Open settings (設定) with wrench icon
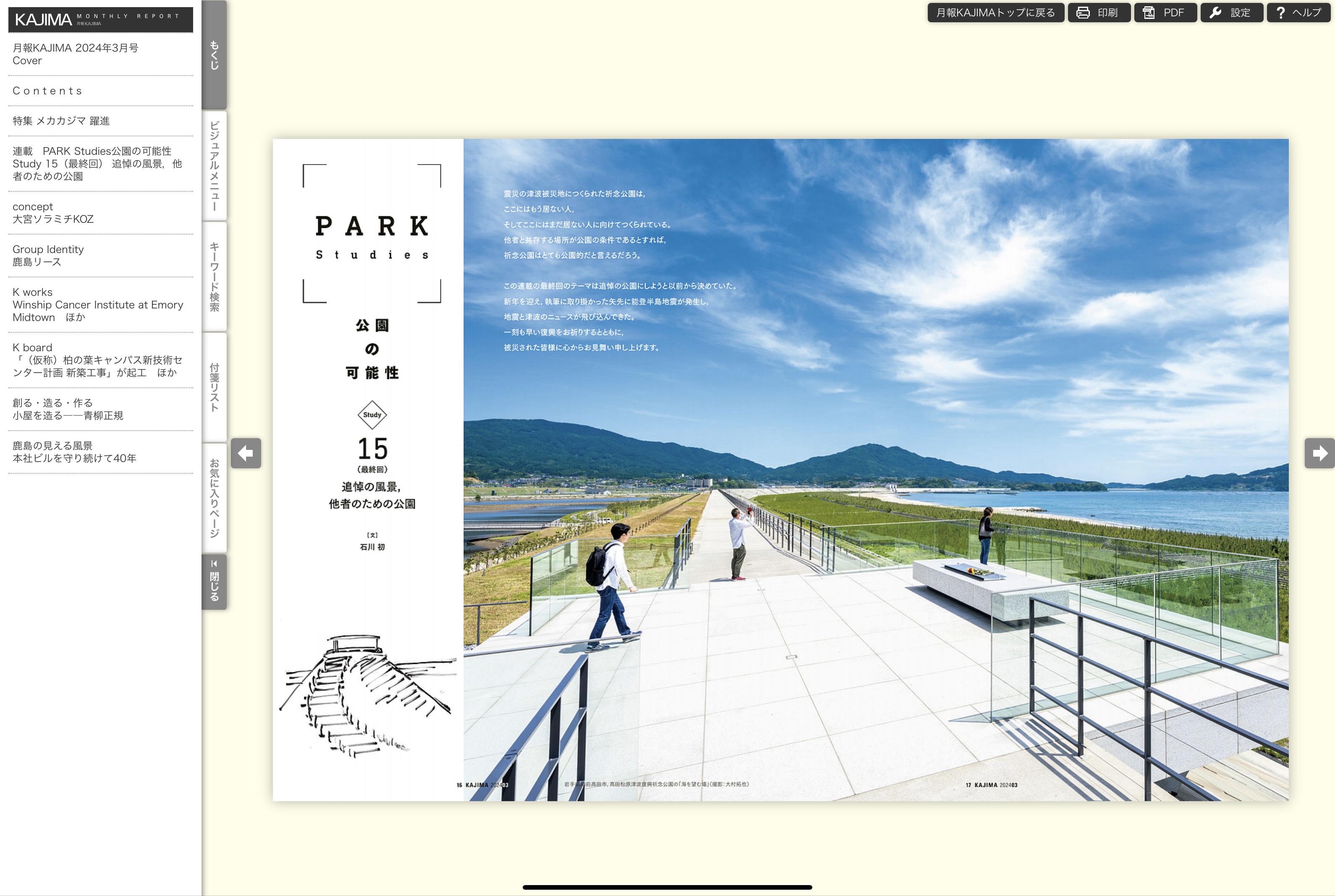Image resolution: width=1335 pixels, height=896 pixels. tap(1231, 13)
